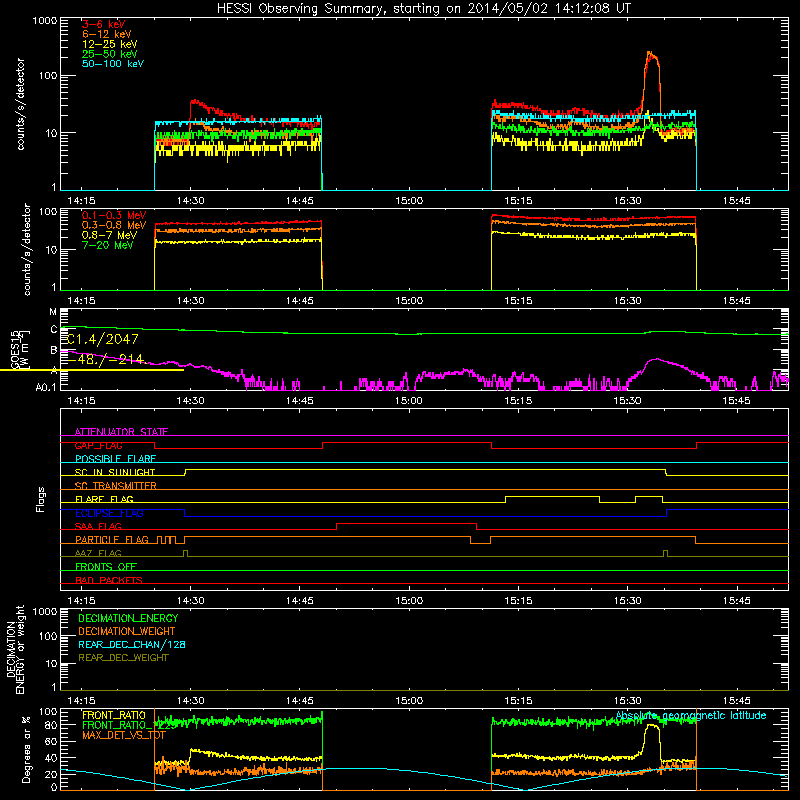Click the 0.8-7 MeV legend label
The height and width of the screenshot is (800, 800).
pyautogui.click(x=109, y=235)
